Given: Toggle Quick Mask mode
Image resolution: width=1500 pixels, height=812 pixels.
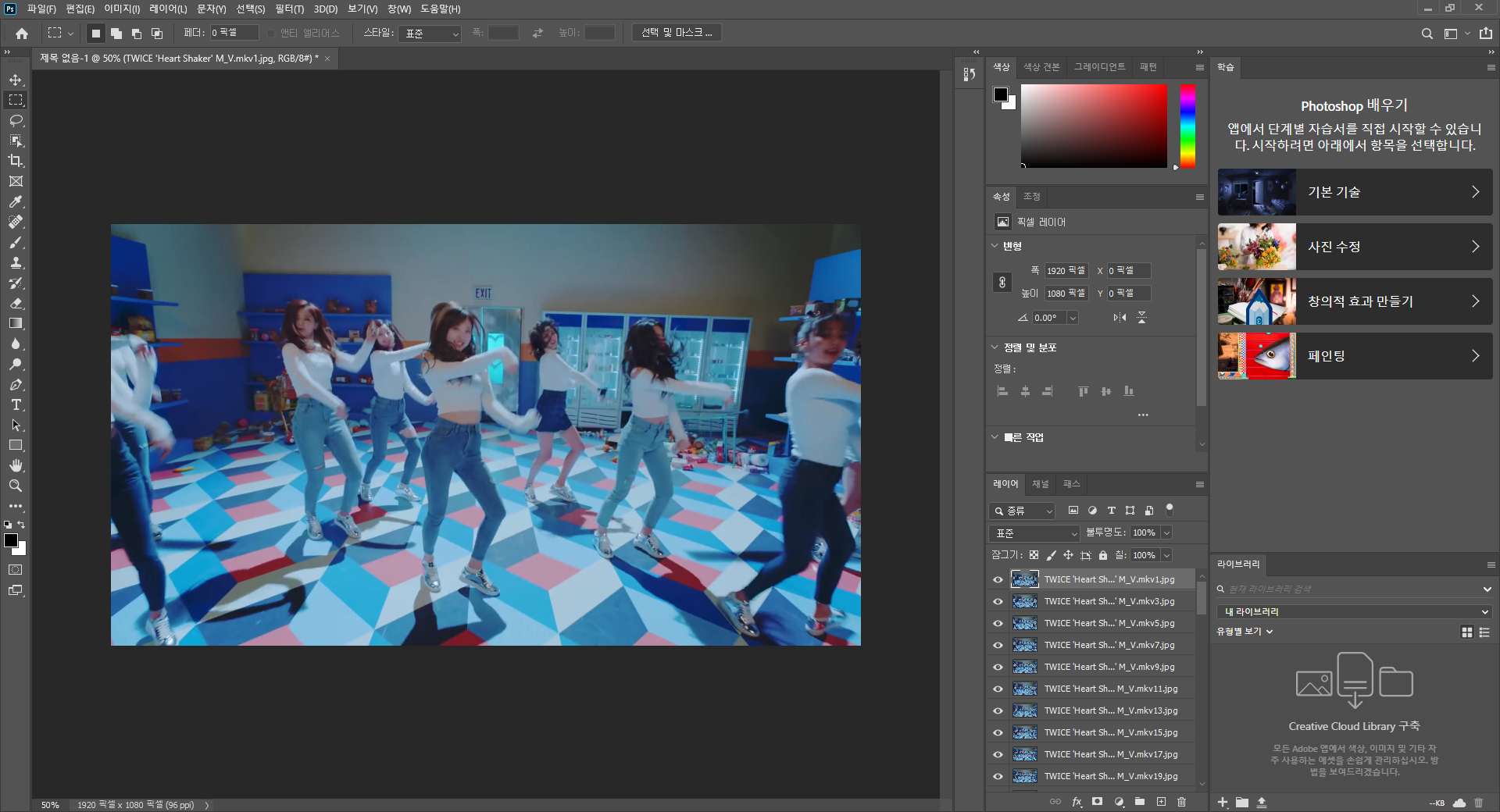Looking at the screenshot, I should pyautogui.click(x=16, y=570).
